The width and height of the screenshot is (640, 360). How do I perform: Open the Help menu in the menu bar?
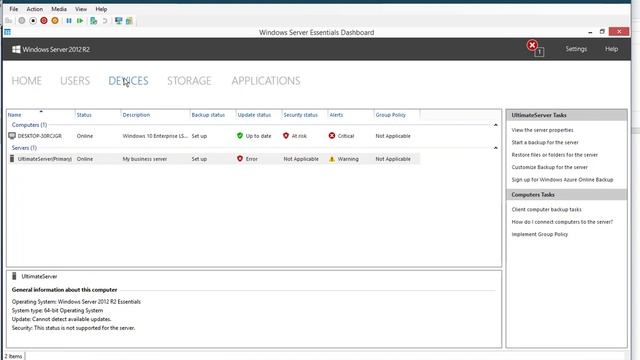(101, 9)
